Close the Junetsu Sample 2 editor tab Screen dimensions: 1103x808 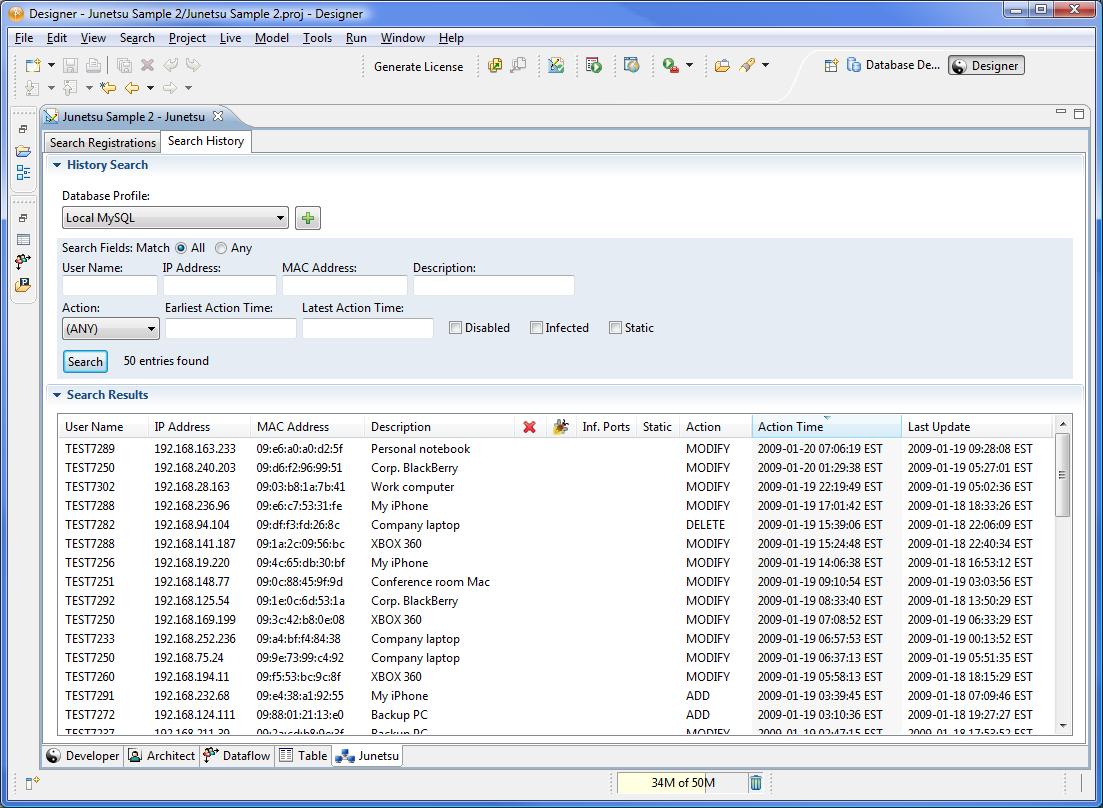point(218,116)
